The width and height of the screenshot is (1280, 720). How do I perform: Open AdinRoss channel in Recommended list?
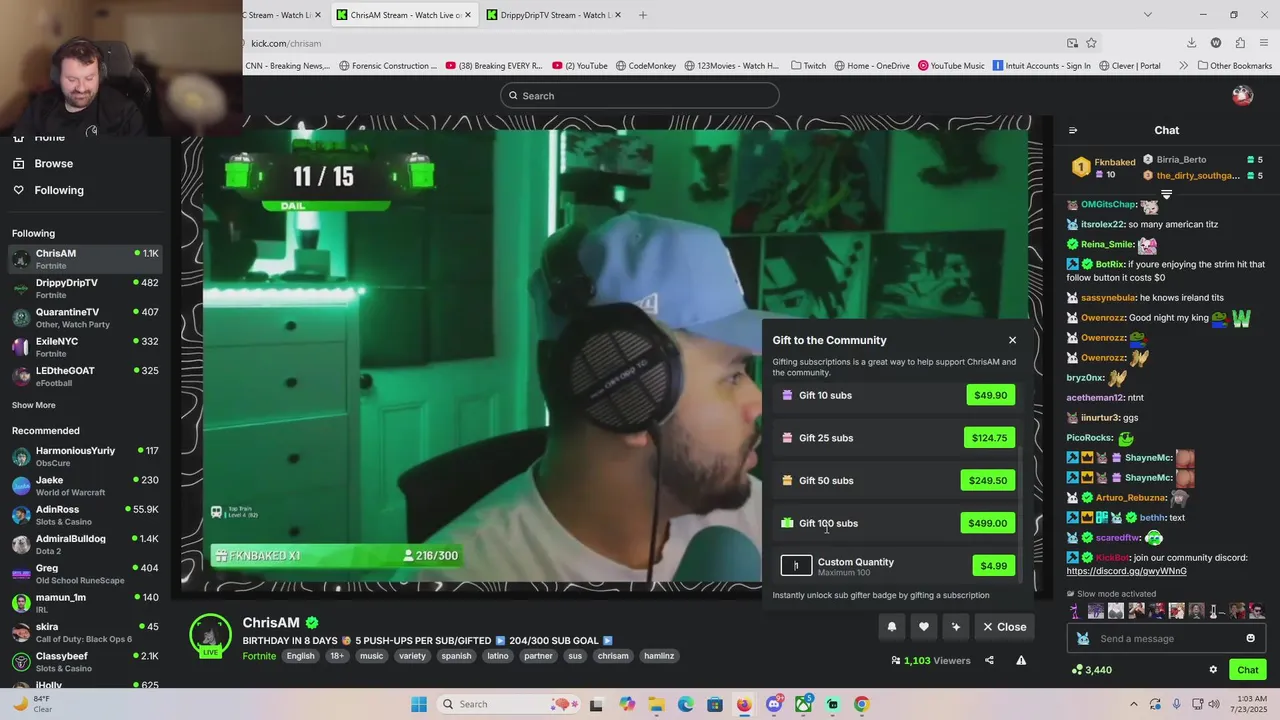pos(84,515)
